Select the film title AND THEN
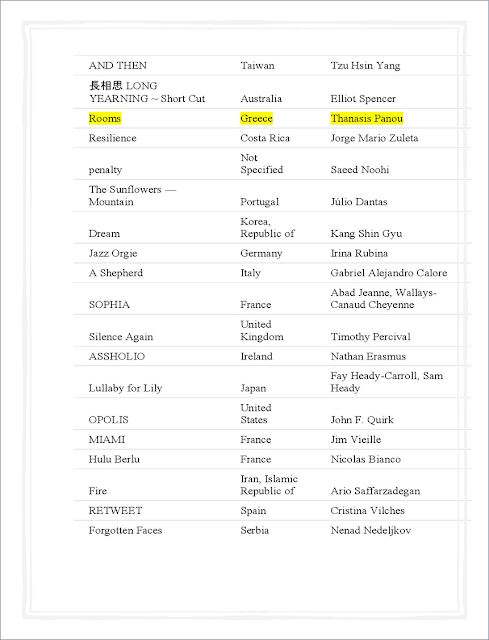Image resolution: width=489 pixels, height=640 pixels. pos(118,66)
